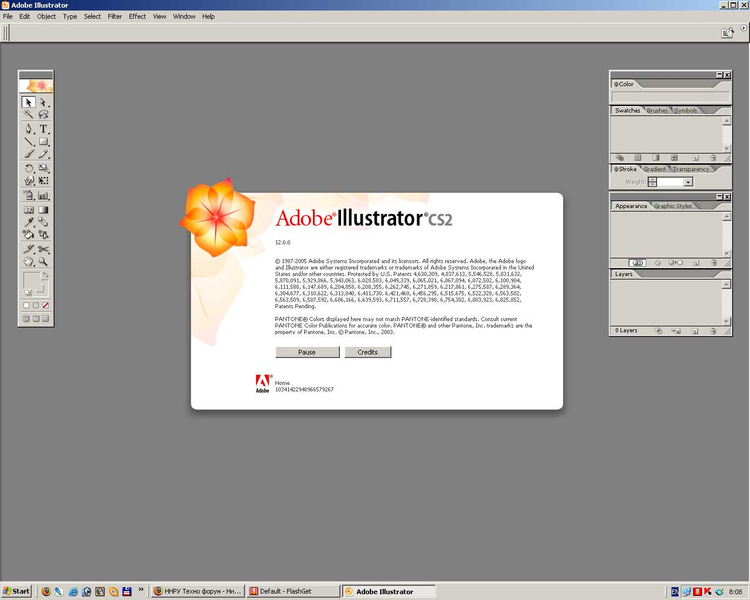
Task: Set paint mode to Gradient in the toolbox
Action: [36, 305]
